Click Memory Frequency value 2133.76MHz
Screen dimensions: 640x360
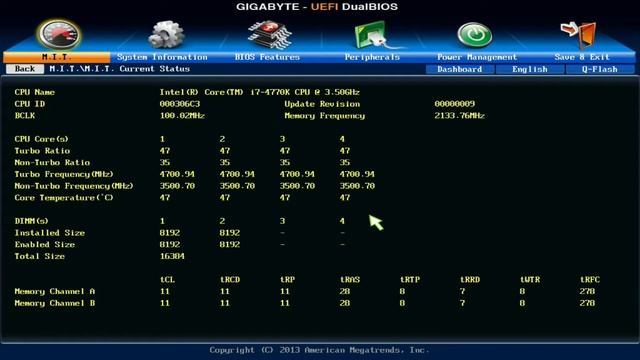(x=459, y=116)
